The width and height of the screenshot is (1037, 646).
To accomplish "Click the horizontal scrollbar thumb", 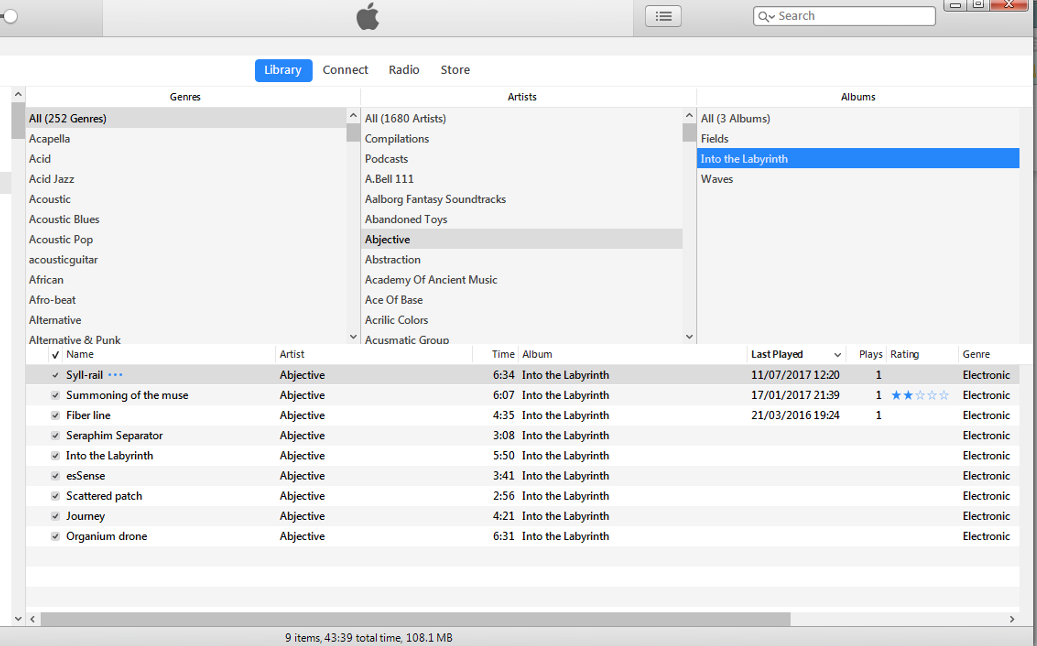I will [415, 619].
